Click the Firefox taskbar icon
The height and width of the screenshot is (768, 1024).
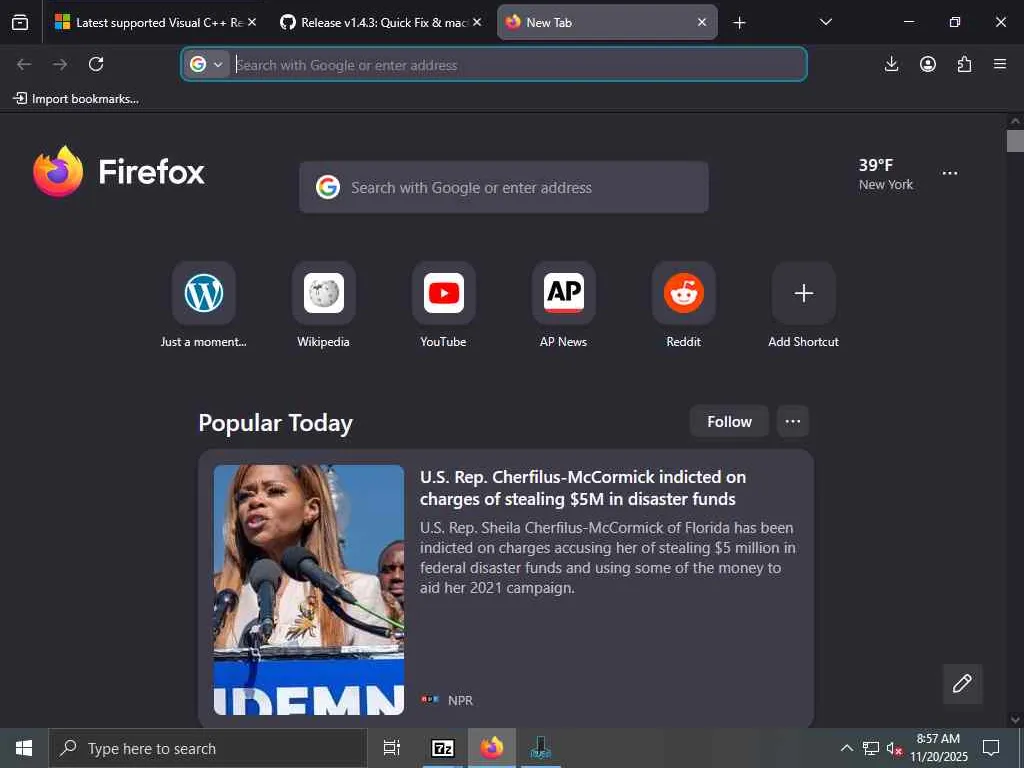492,748
